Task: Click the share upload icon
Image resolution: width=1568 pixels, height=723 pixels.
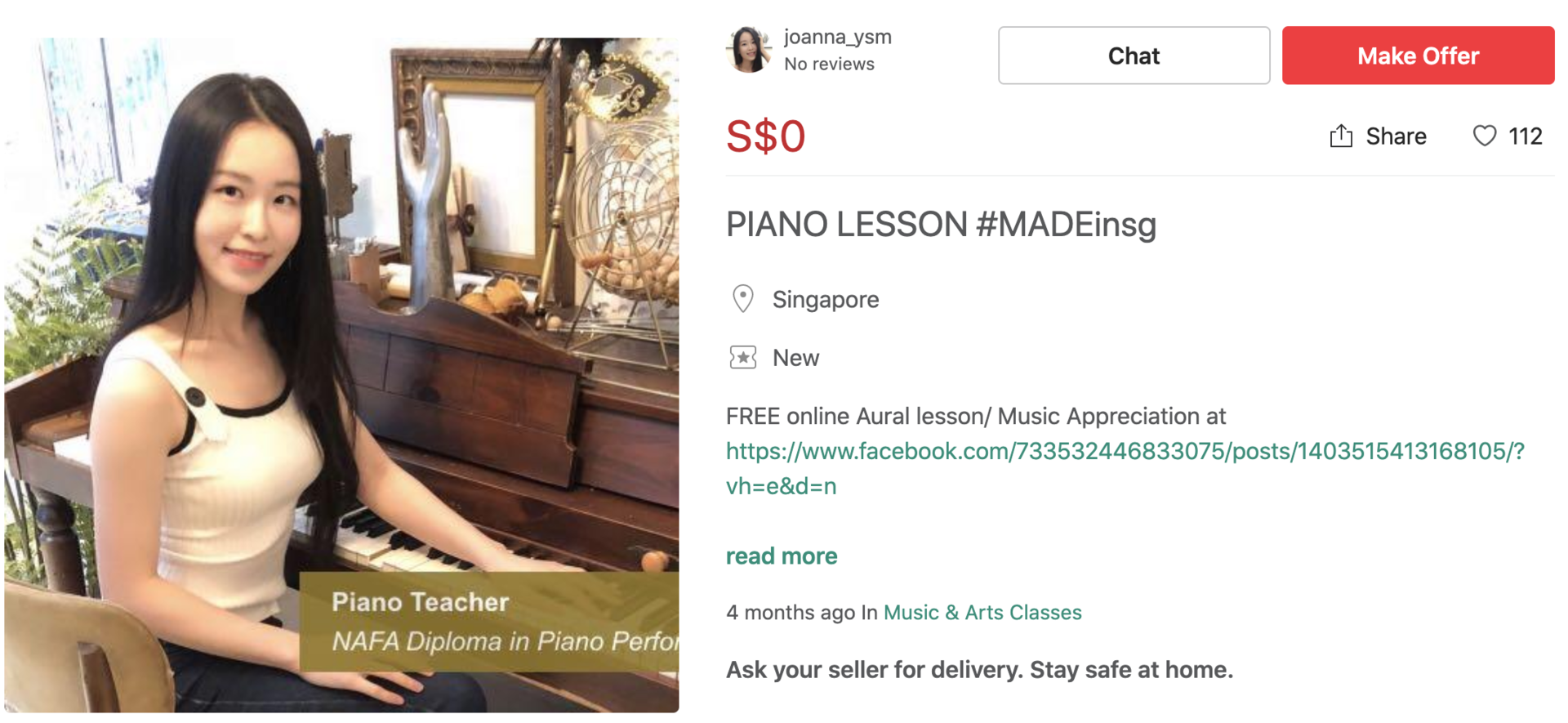Action: pos(1341,136)
